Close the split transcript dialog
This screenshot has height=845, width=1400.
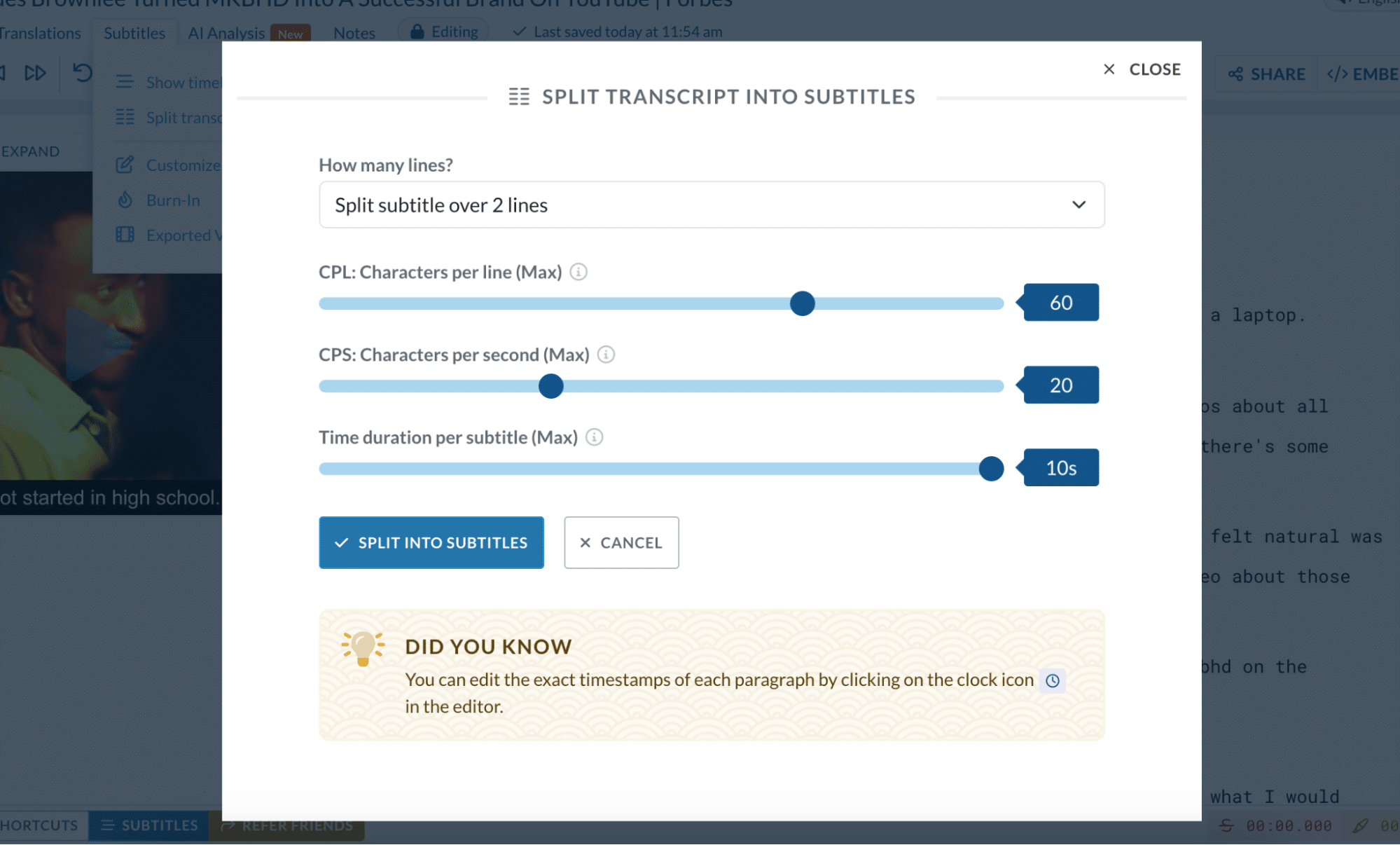(x=1142, y=69)
